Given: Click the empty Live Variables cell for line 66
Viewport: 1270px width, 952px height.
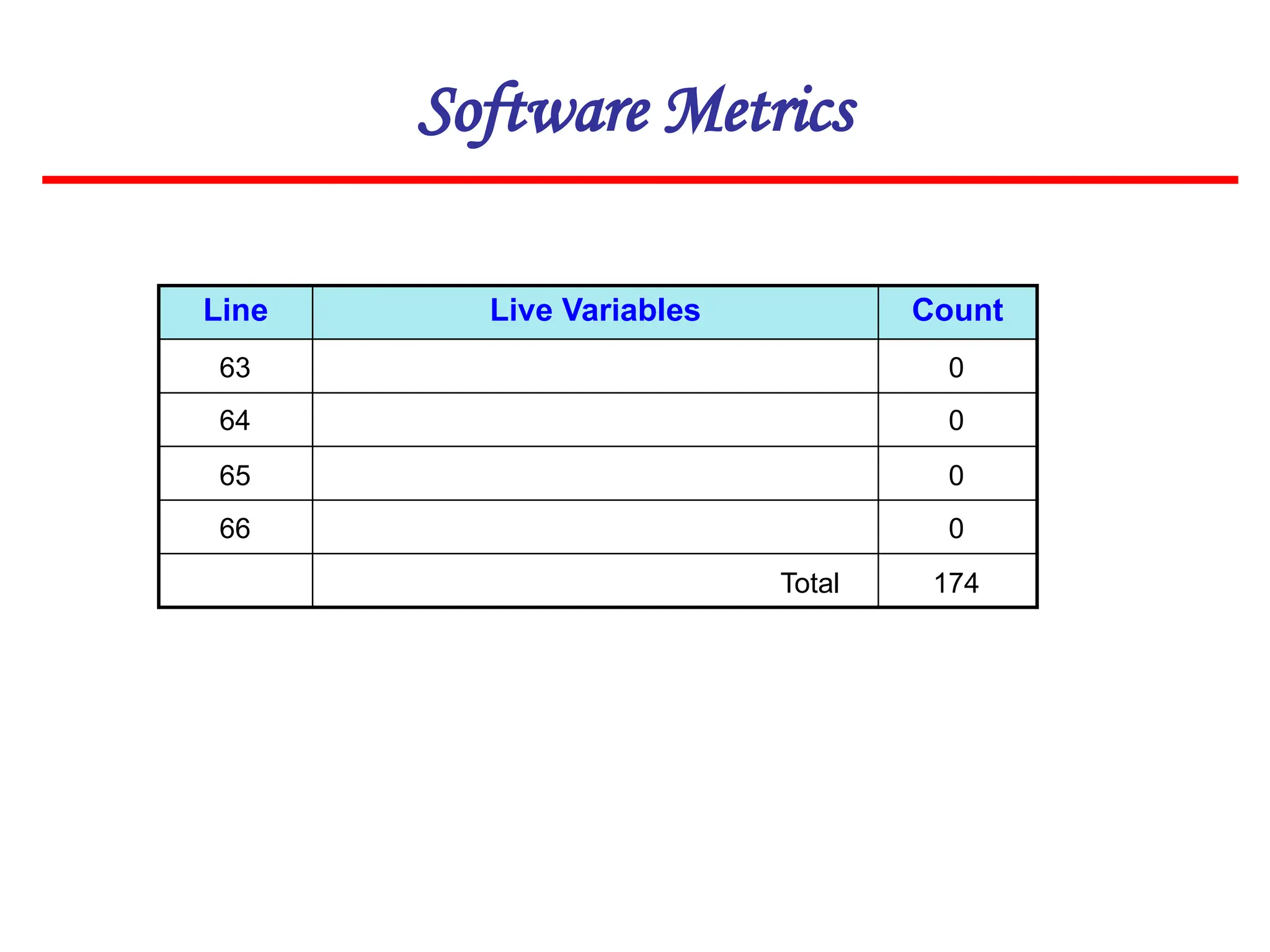Looking at the screenshot, I should (595, 527).
